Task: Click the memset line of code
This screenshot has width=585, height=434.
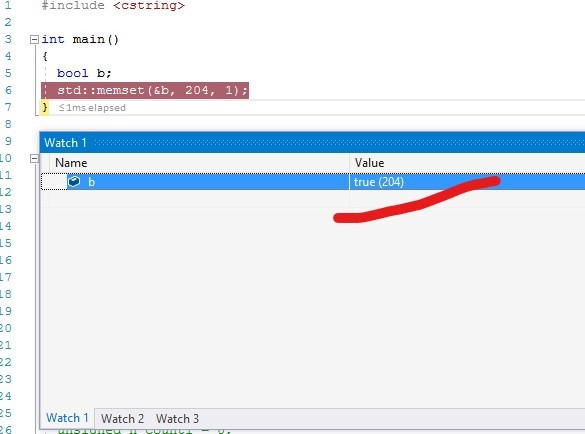Action: click(x=152, y=90)
